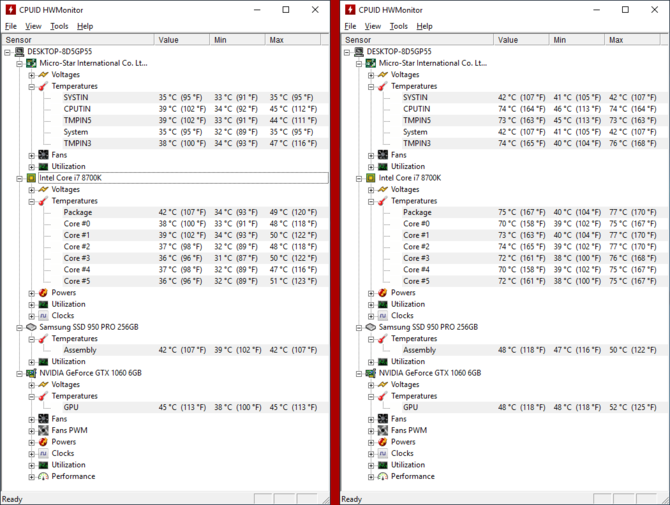Screen dimensions: 670x505
Task: Open Help menu in right window
Action: coord(424,26)
